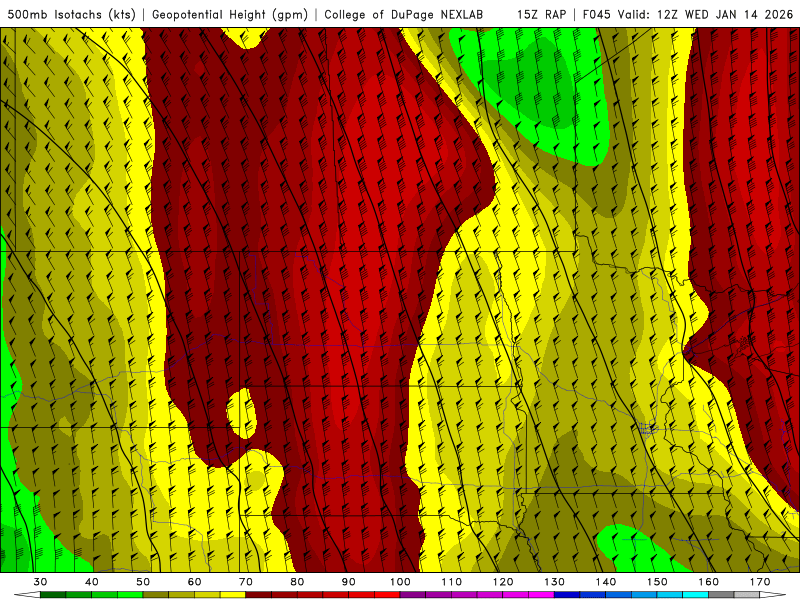This screenshot has height=600, width=800.
Task: Click the 90 label on the color scale
Action: (x=349, y=582)
